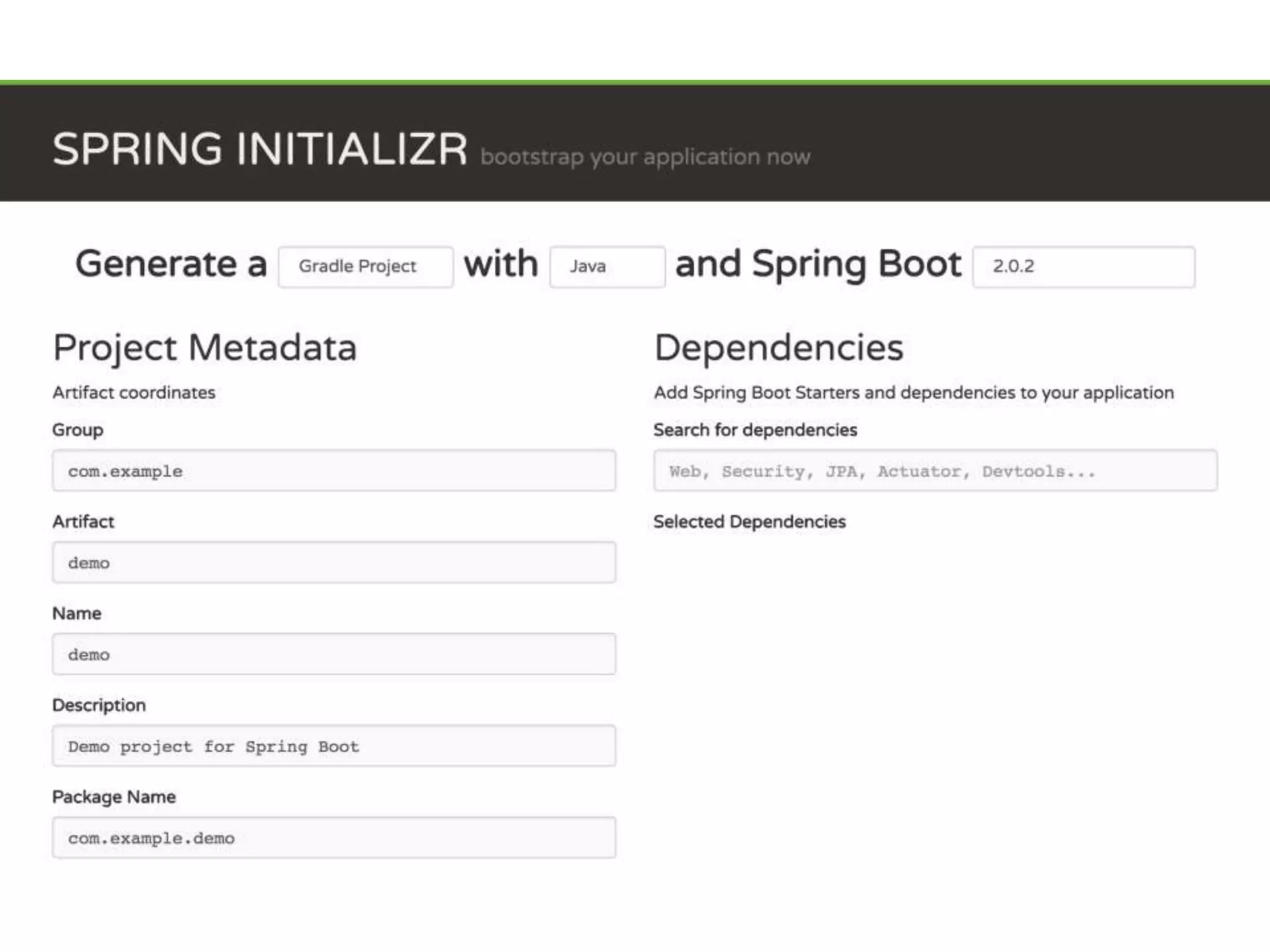1270x952 pixels.
Task: Click the Dependencies section heading
Action: tap(778, 347)
